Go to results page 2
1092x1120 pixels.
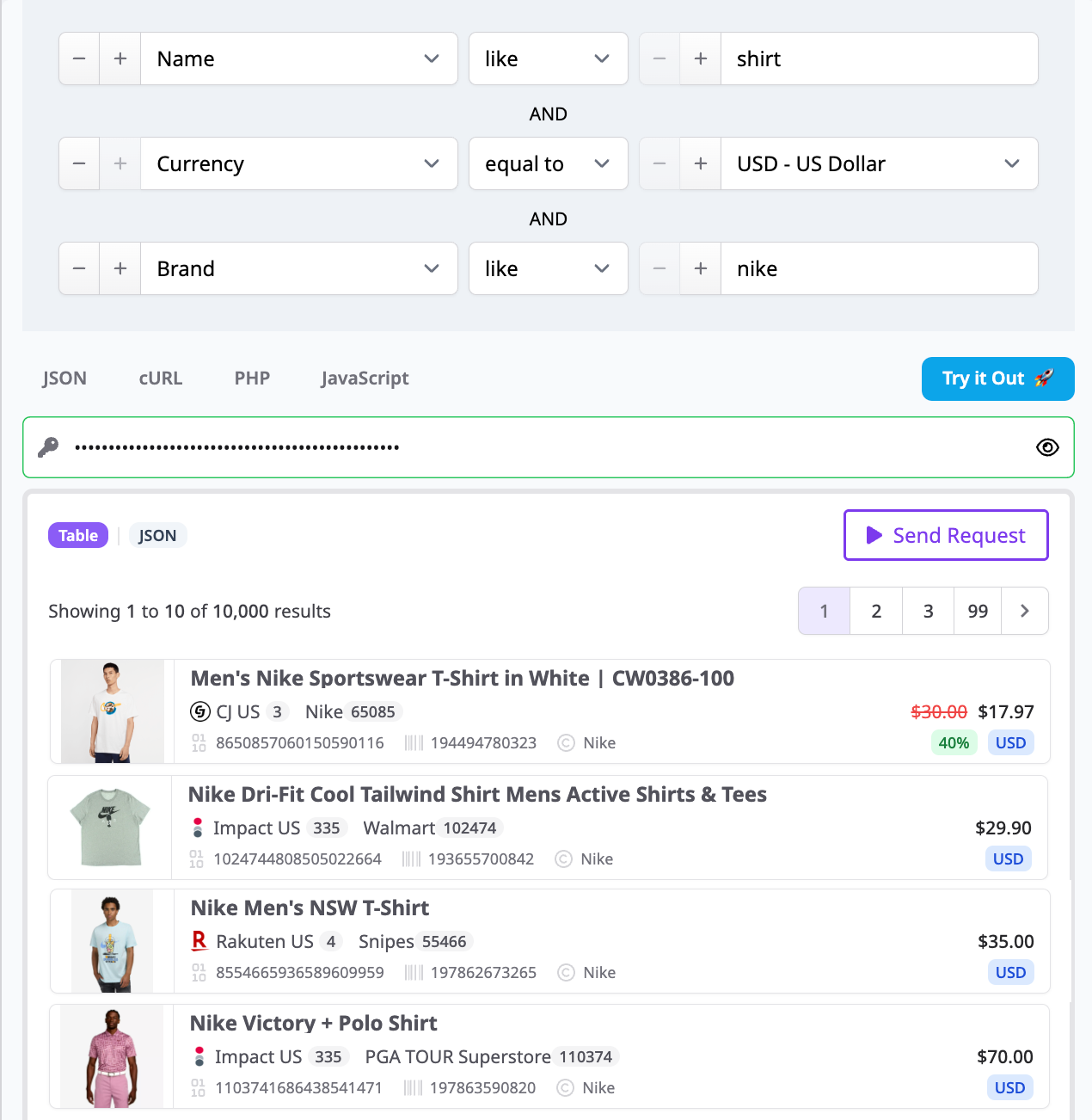[876, 611]
